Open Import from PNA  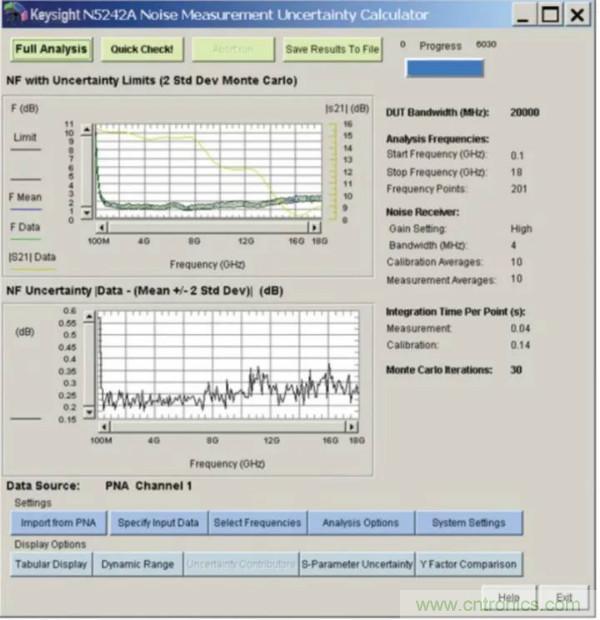click(x=58, y=522)
